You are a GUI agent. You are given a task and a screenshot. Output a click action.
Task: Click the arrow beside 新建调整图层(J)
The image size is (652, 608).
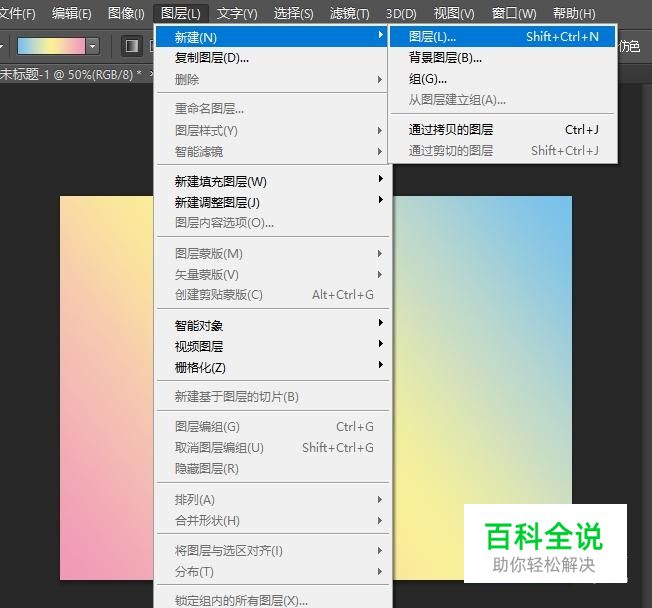[380, 200]
